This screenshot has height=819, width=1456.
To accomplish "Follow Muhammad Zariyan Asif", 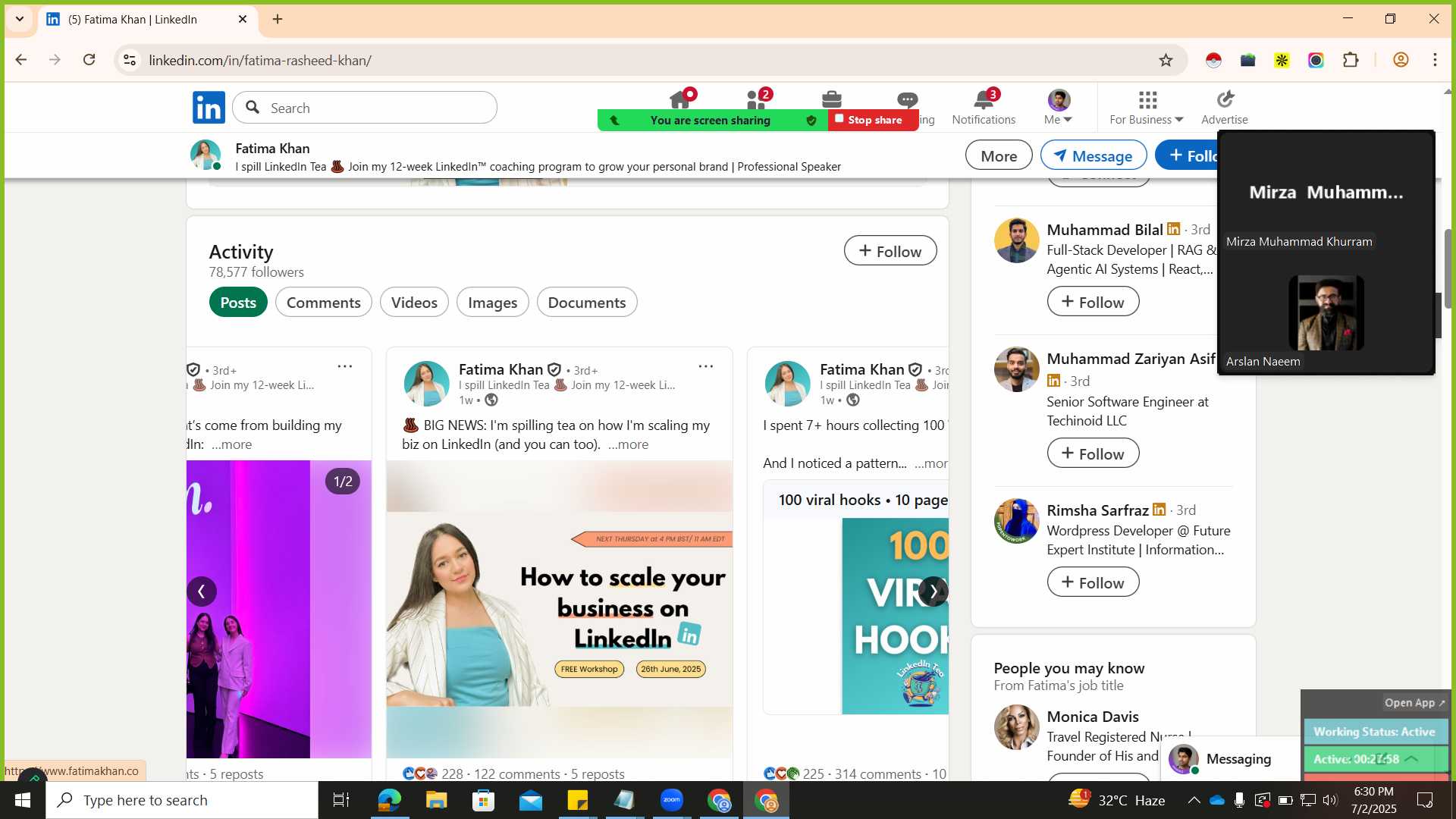I will (1093, 453).
